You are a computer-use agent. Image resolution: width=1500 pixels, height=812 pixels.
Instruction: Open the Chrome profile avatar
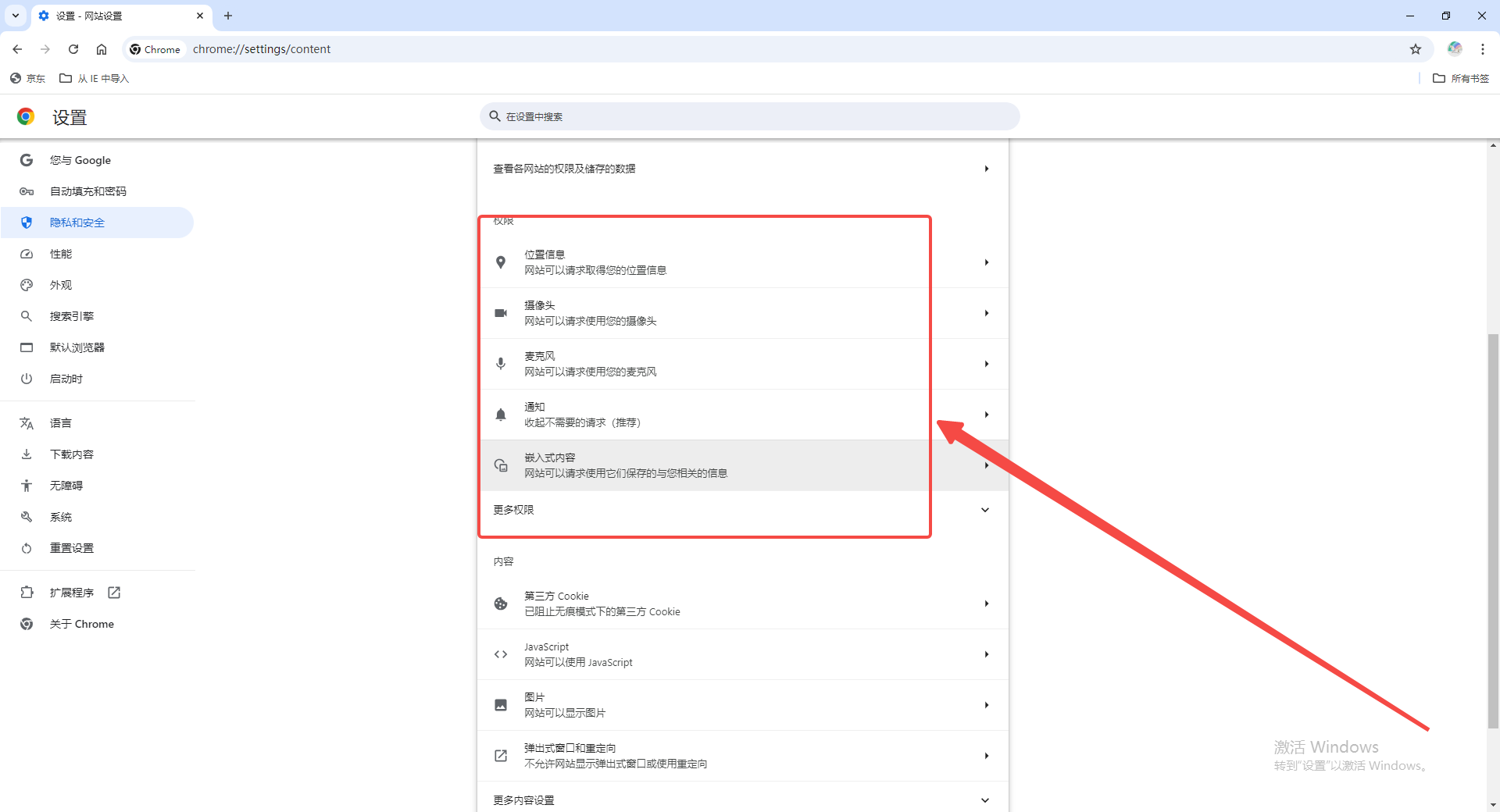[1455, 48]
